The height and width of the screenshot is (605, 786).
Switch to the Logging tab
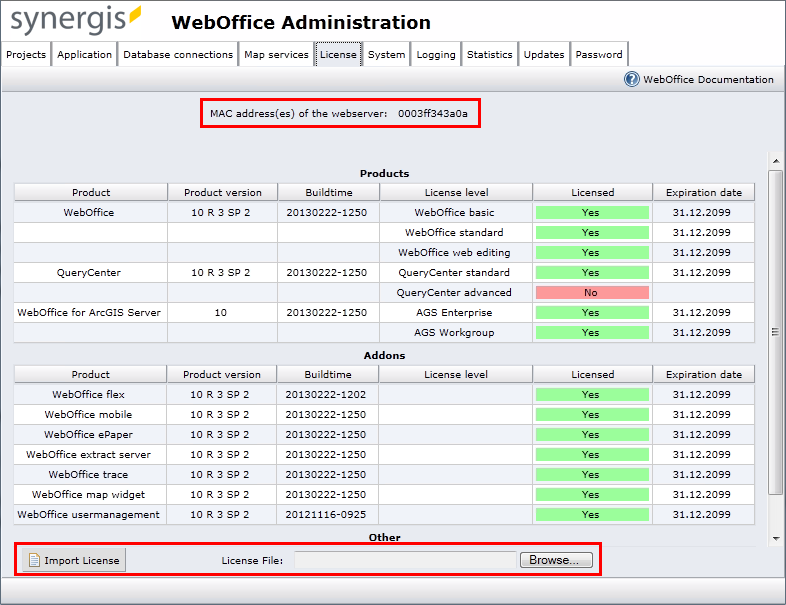click(x=436, y=55)
